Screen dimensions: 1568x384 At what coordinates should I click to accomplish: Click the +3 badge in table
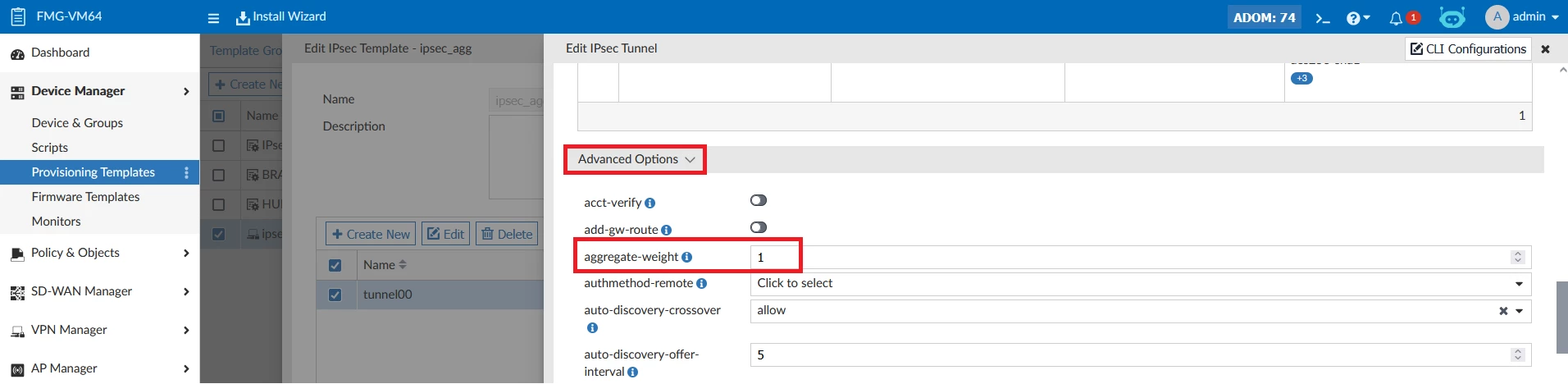click(1301, 79)
